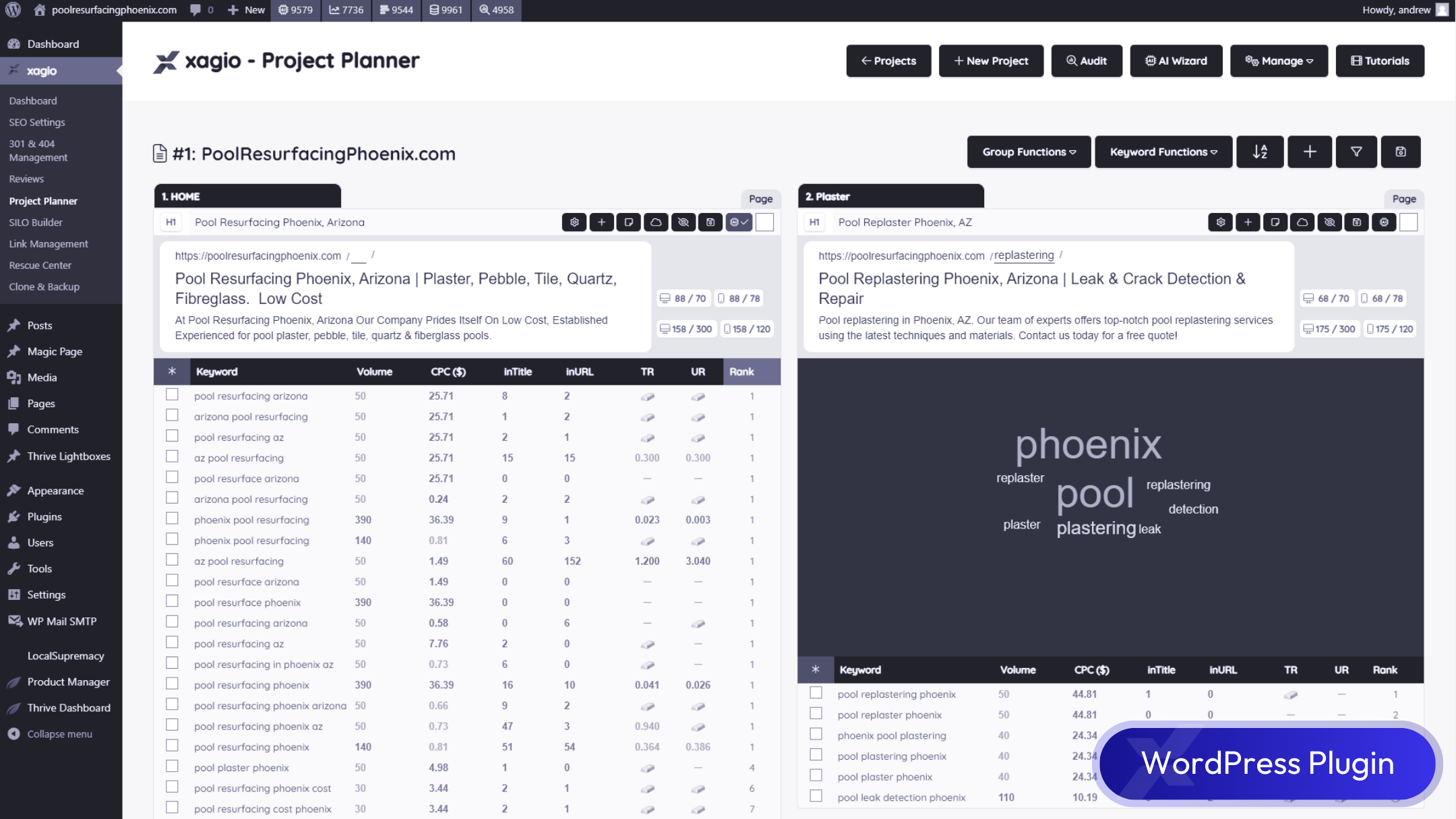1456x819 pixels.
Task: Check the 'pool resurfacing arizona' keyword checkbox
Action: (173, 395)
